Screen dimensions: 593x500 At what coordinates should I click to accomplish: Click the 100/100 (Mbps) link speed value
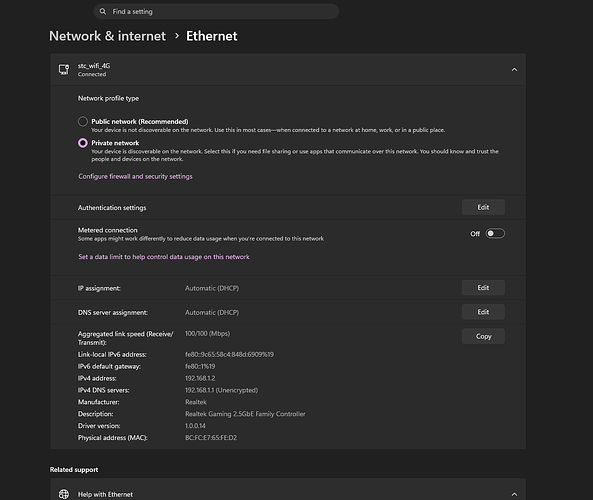tap(207, 334)
